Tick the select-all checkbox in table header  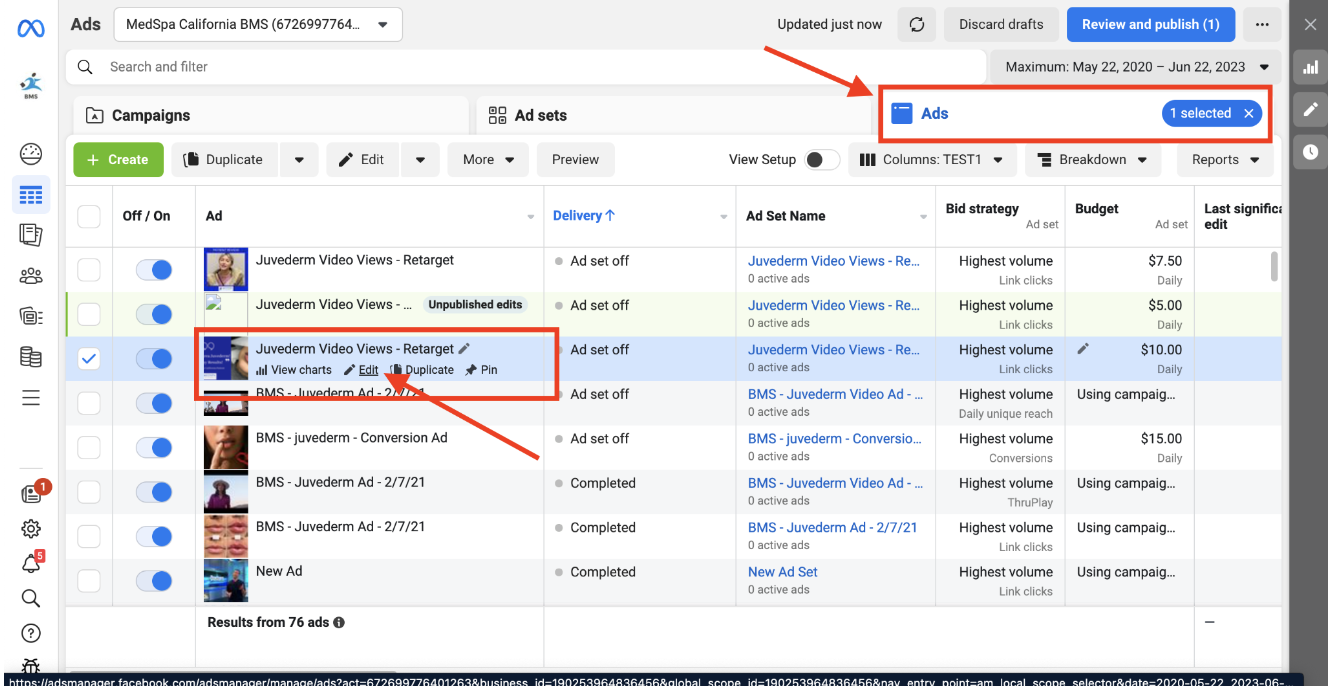pyautogui.click(x=89, y=216)
